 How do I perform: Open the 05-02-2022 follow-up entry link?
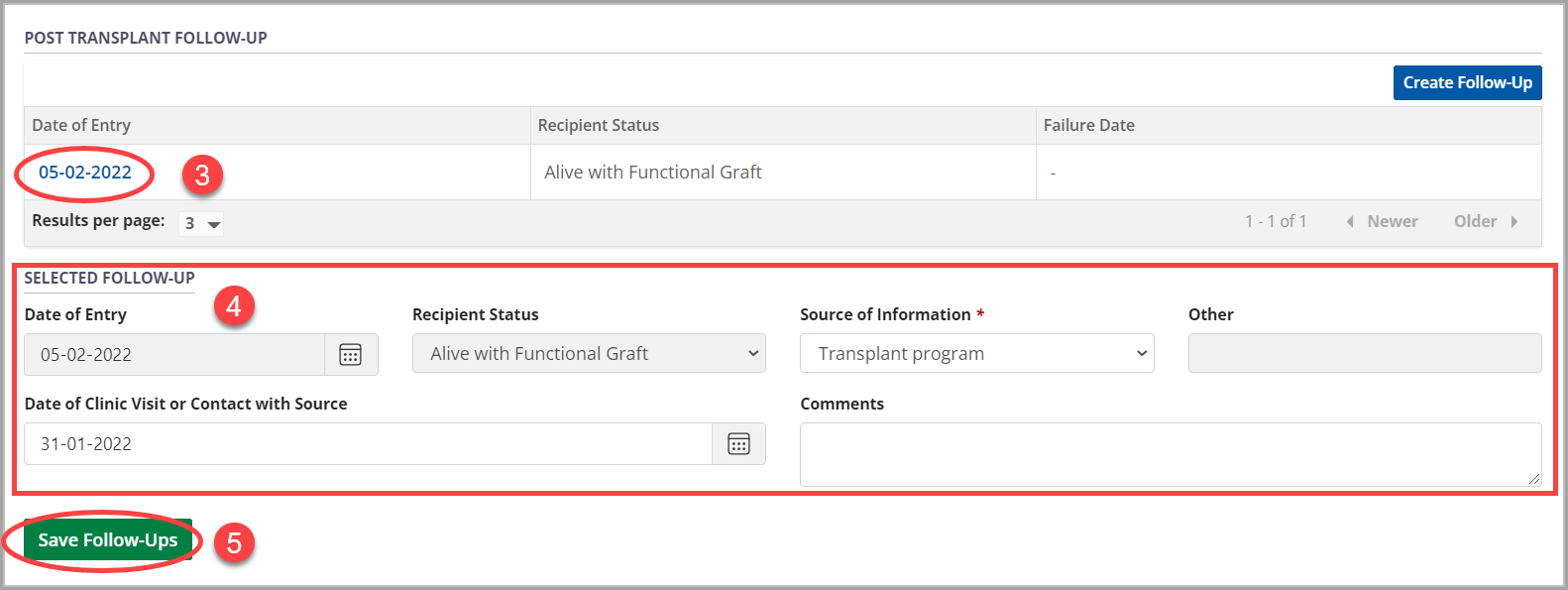click(85, 173)
